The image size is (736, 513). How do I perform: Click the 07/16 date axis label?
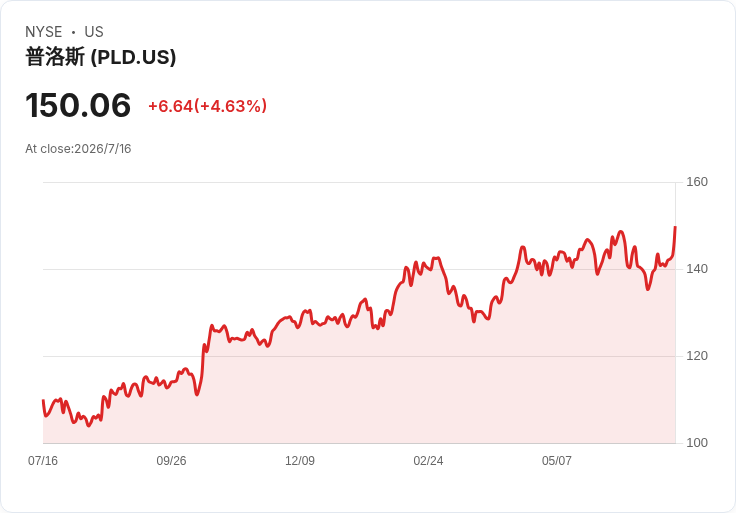[x=43, y=461]
